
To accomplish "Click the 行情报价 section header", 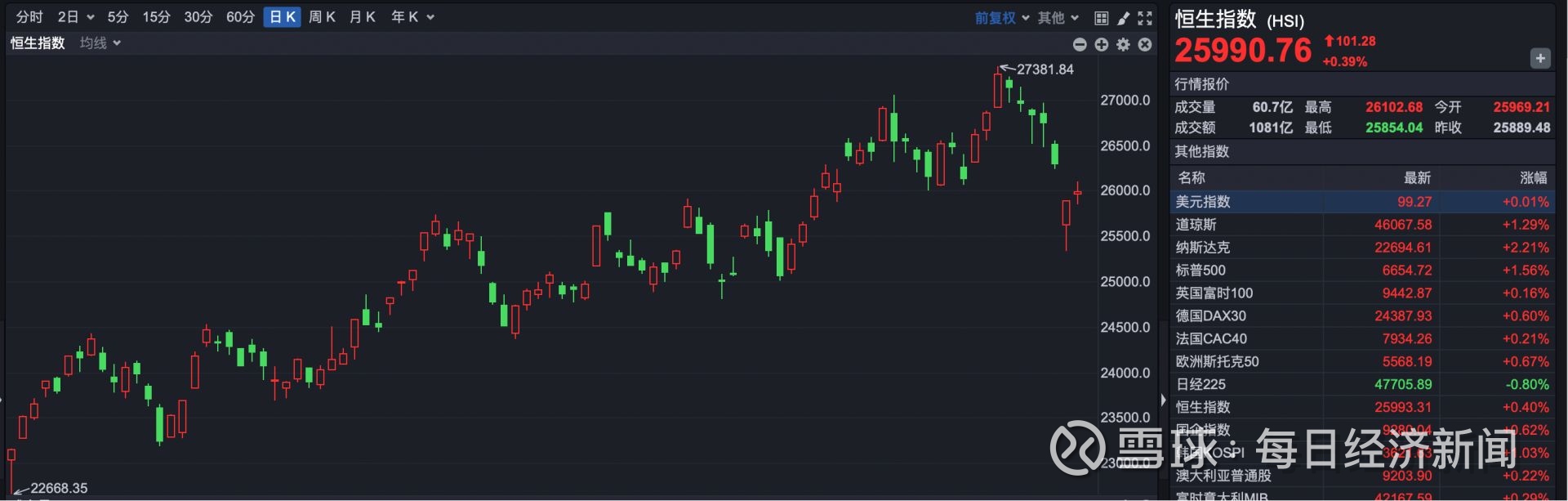I will point(1201,84).
